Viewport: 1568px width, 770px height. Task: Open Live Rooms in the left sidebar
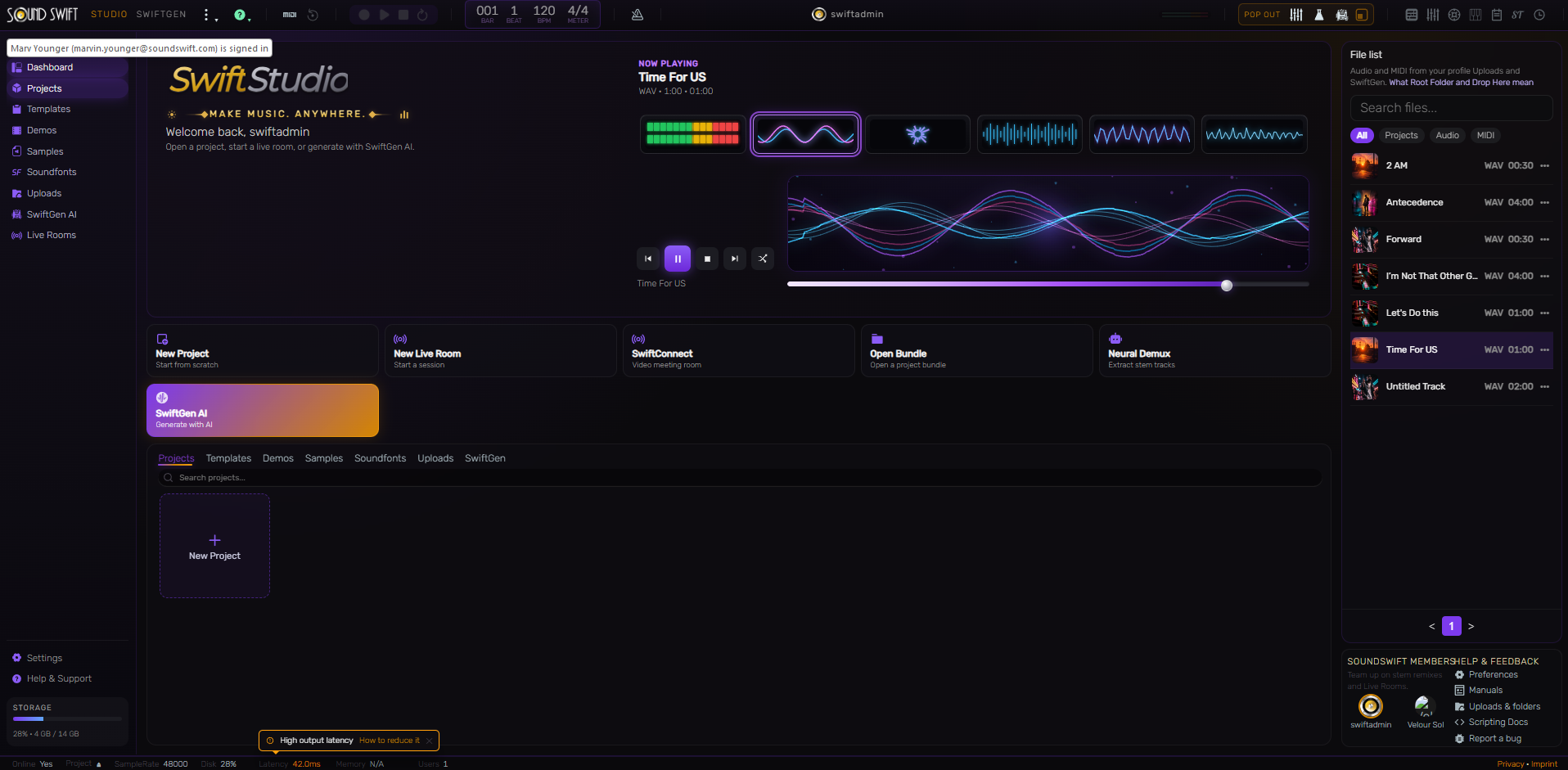point(67,235)
